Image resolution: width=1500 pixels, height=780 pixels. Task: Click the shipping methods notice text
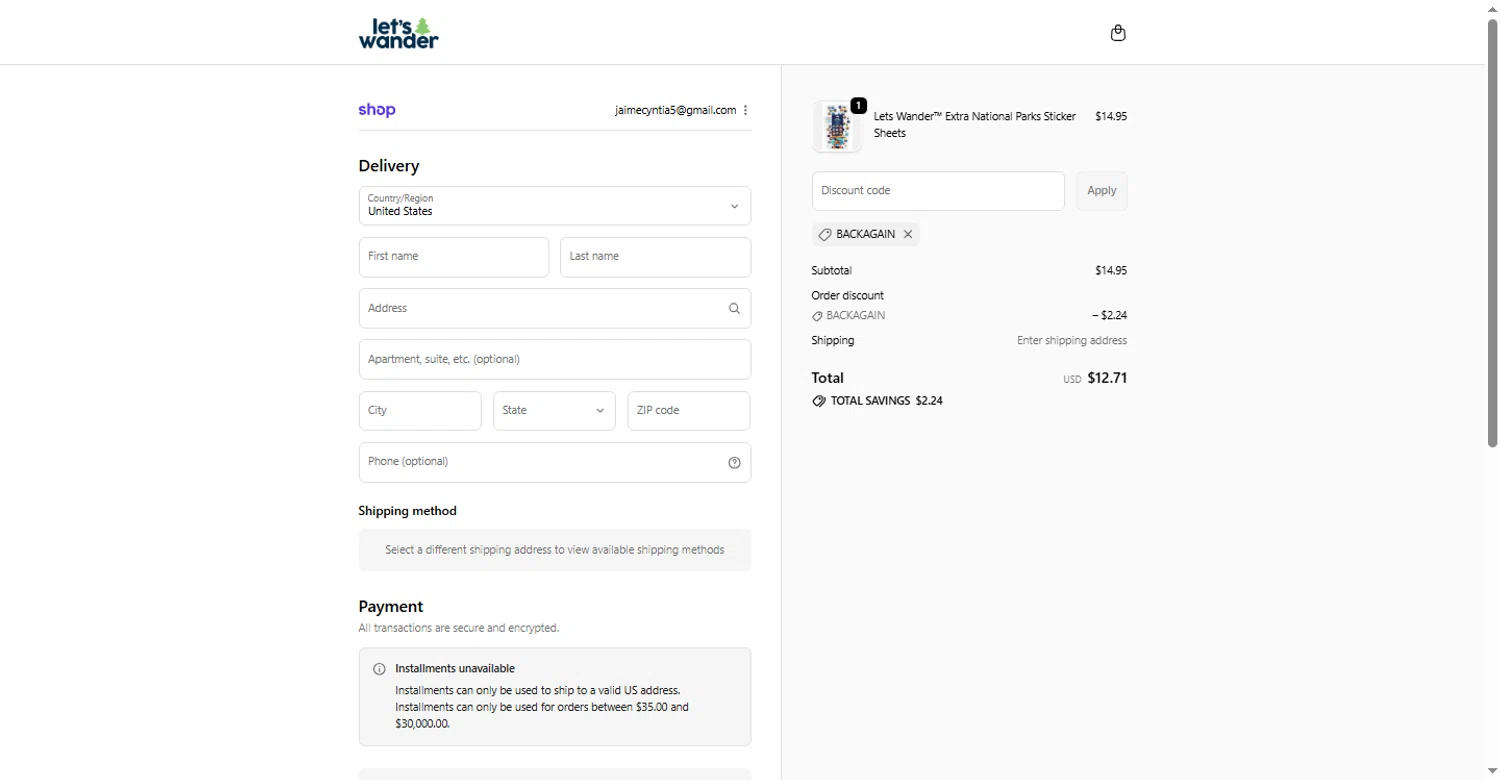[555, 550]
